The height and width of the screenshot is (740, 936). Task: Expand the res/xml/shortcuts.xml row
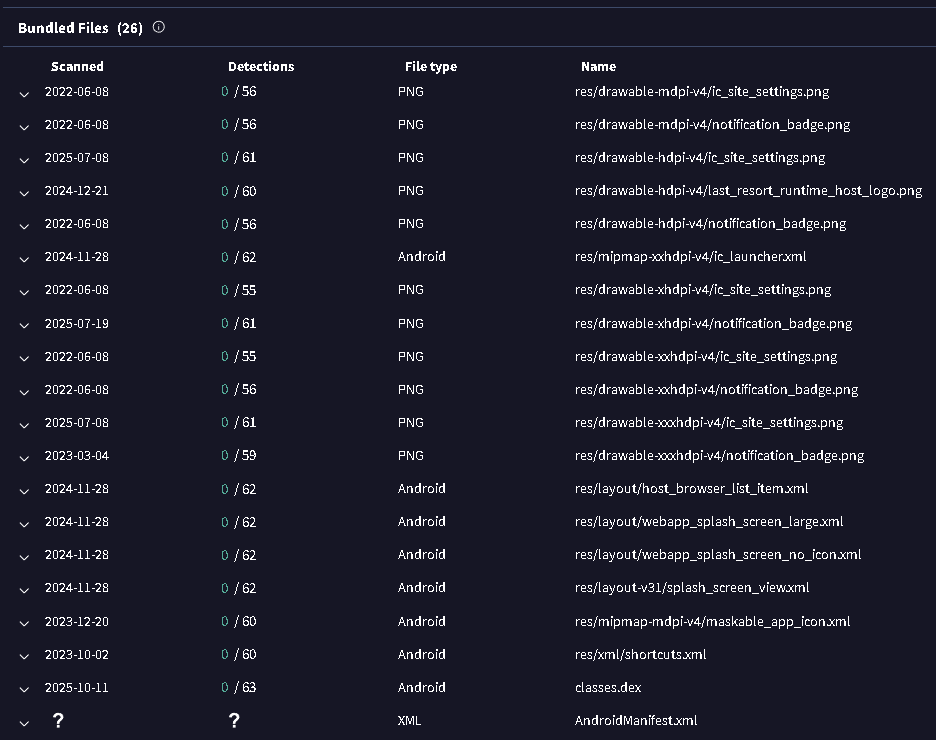click(x=24, y=655)
